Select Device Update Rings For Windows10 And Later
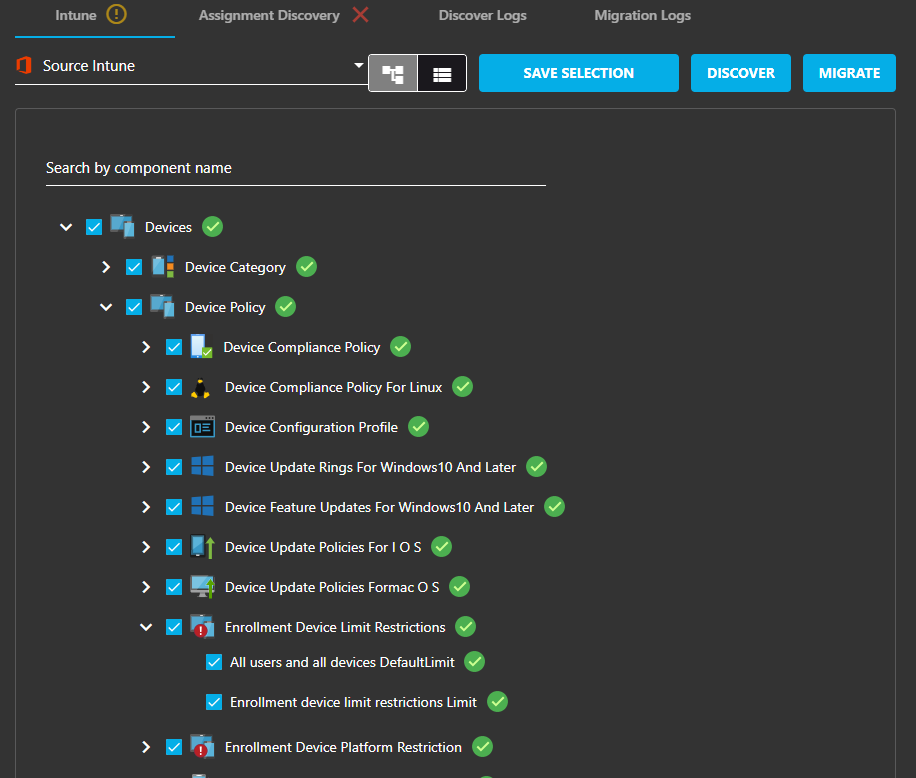 pyautogui.click(x=370, y=467)
